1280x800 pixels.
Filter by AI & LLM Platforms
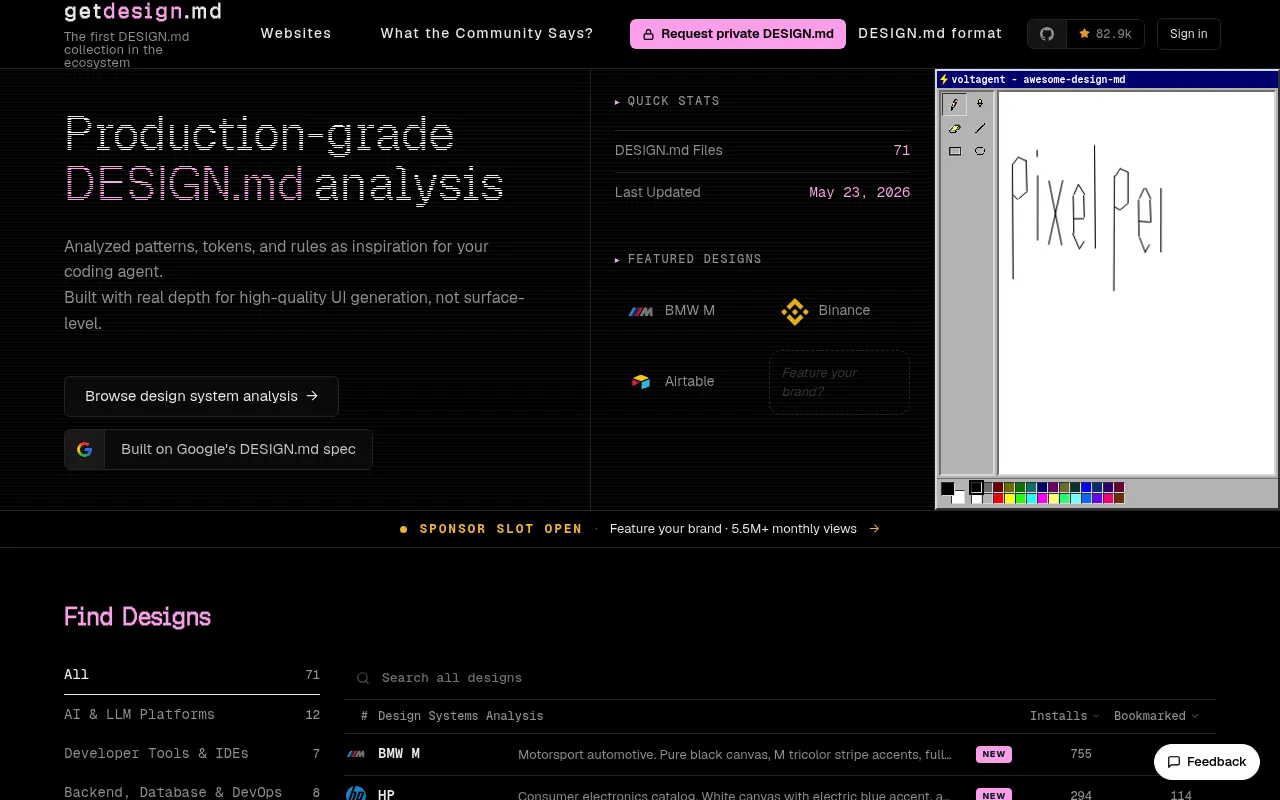click(x=192, y=715)
